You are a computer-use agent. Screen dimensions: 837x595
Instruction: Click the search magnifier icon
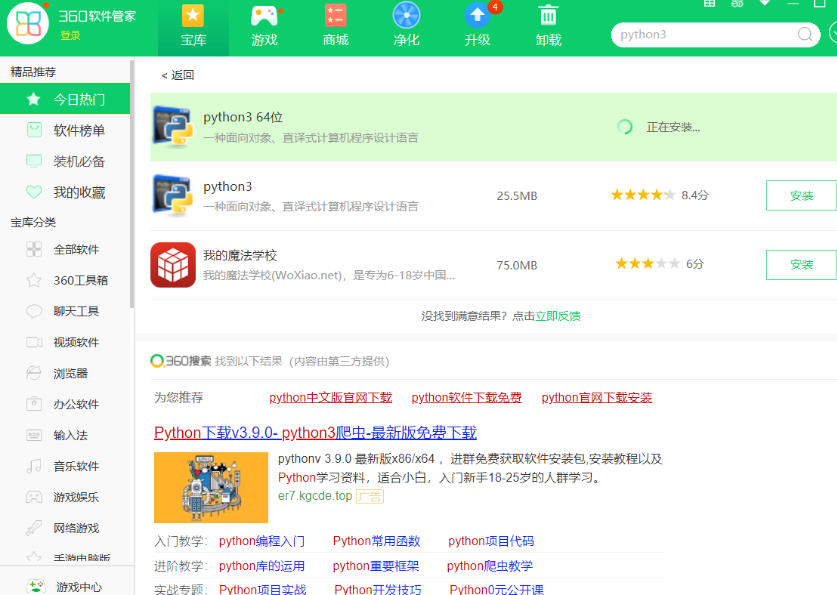click(x=805, y=35)
